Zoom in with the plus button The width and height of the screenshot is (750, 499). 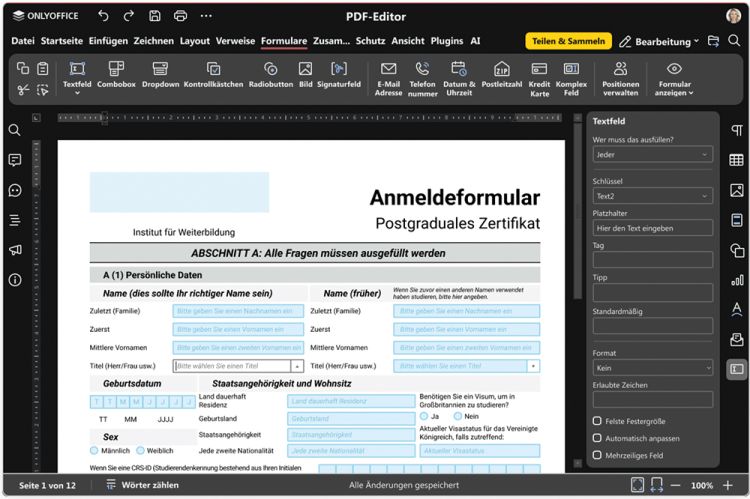728,486
